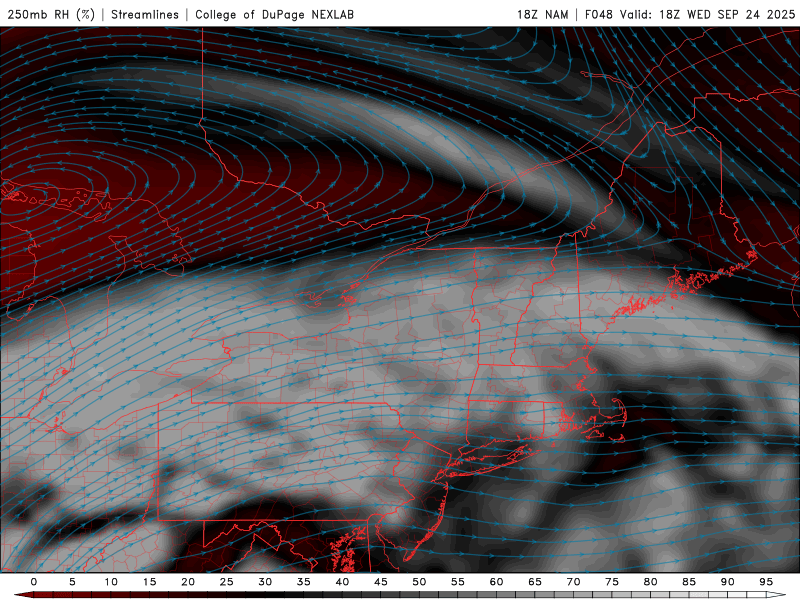The height and width of the screenshot is (600, 800).
Task: Click the "250mb RH (%)" title text
Action: tap(52, 14)
